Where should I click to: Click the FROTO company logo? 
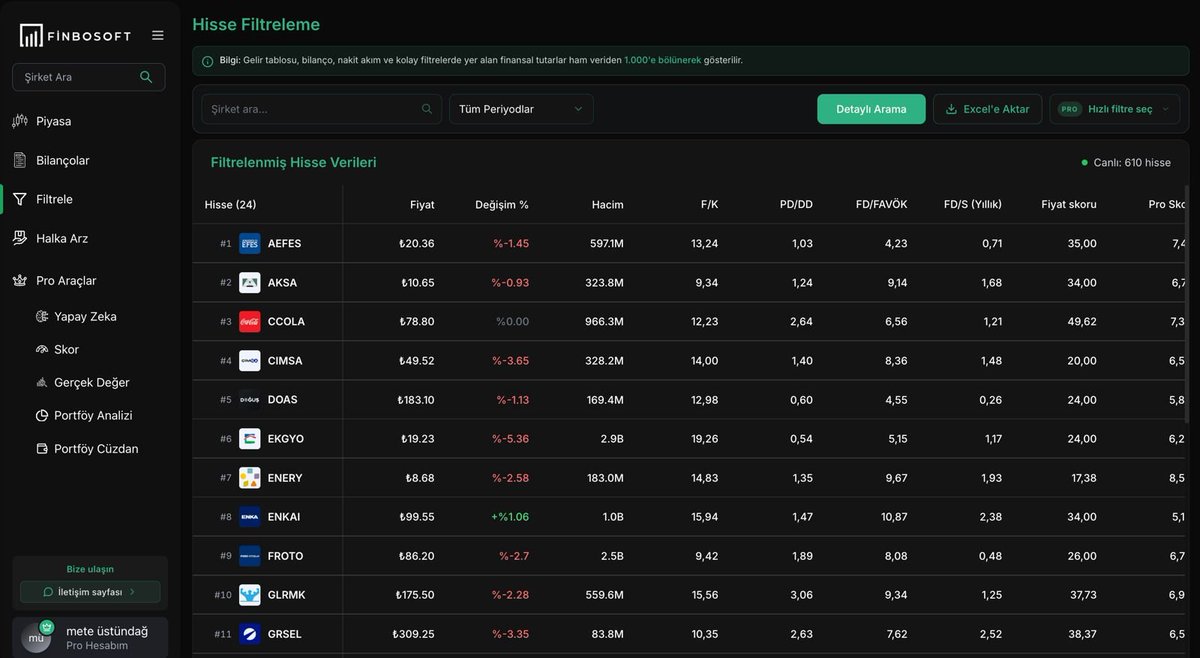pyautogui.click(x=250, y=556)
